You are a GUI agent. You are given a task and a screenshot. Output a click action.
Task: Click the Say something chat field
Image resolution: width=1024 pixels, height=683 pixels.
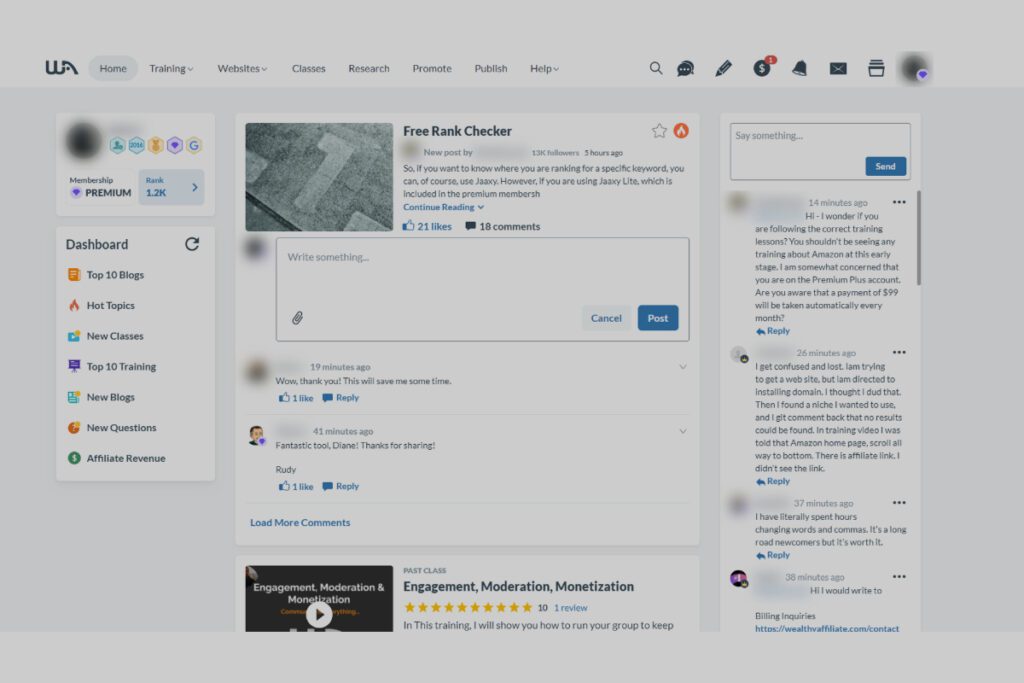click(820, 151)
